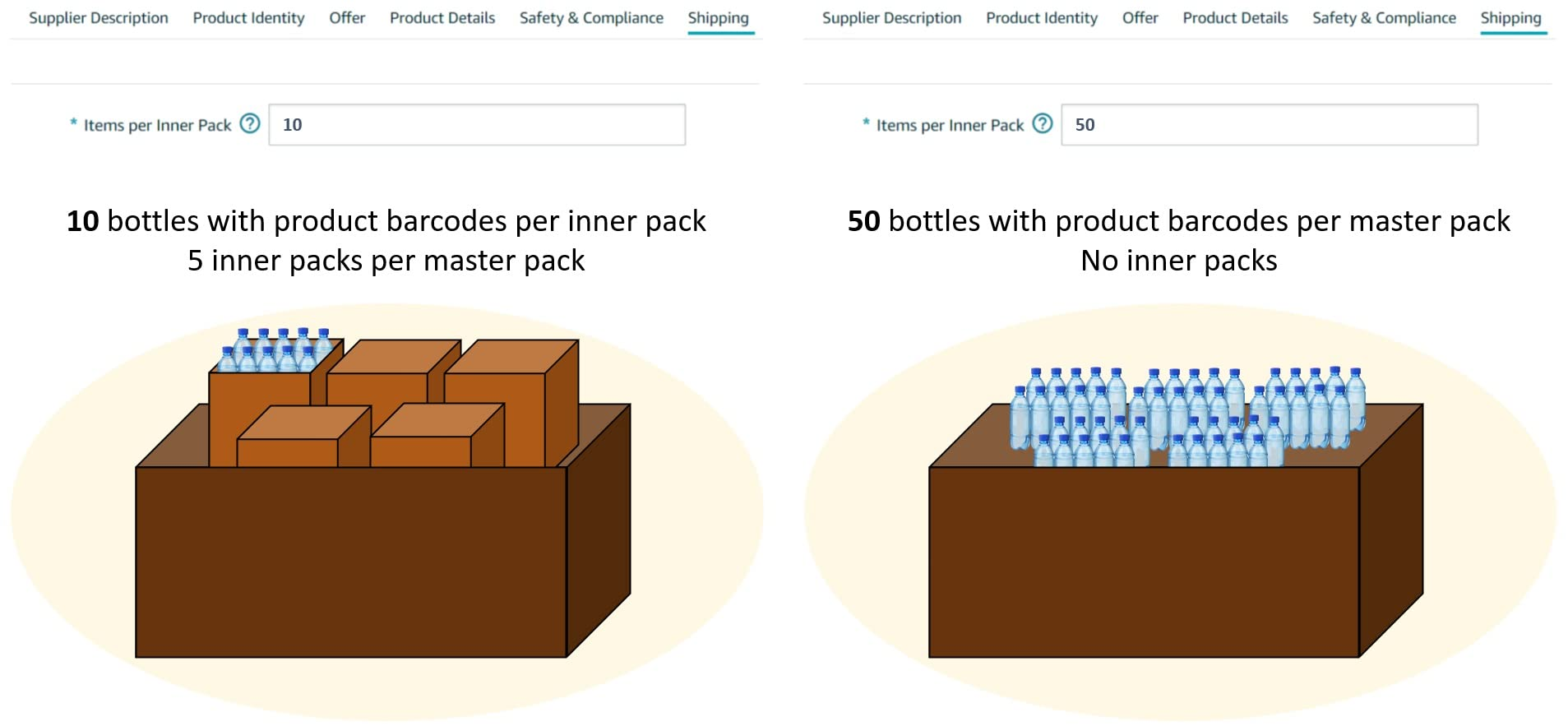Click the Items per Inner Pack help icon on the left
1568x726 pixels.
(249, 123)
